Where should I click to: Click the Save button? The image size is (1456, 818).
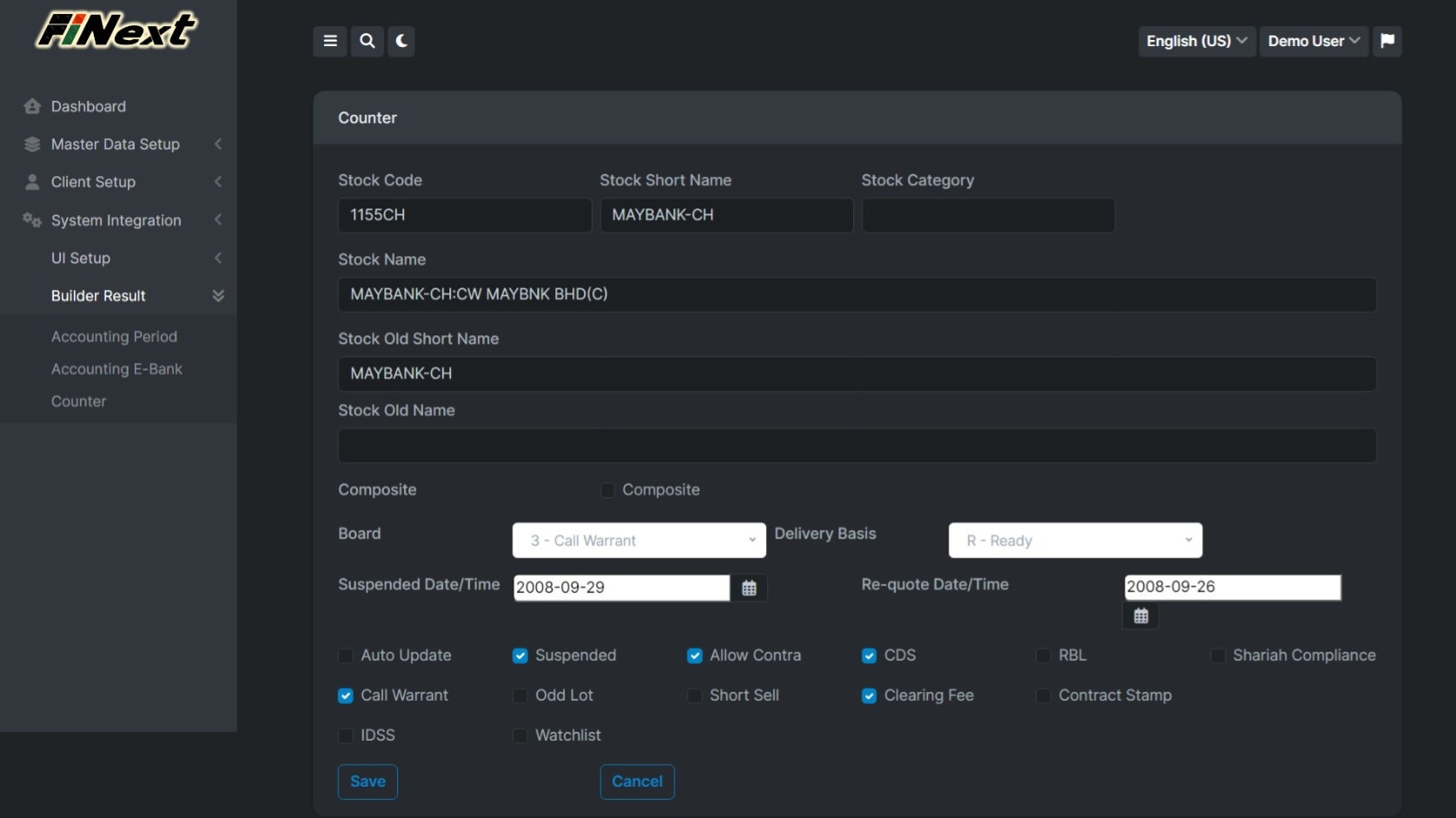[367, 782]
